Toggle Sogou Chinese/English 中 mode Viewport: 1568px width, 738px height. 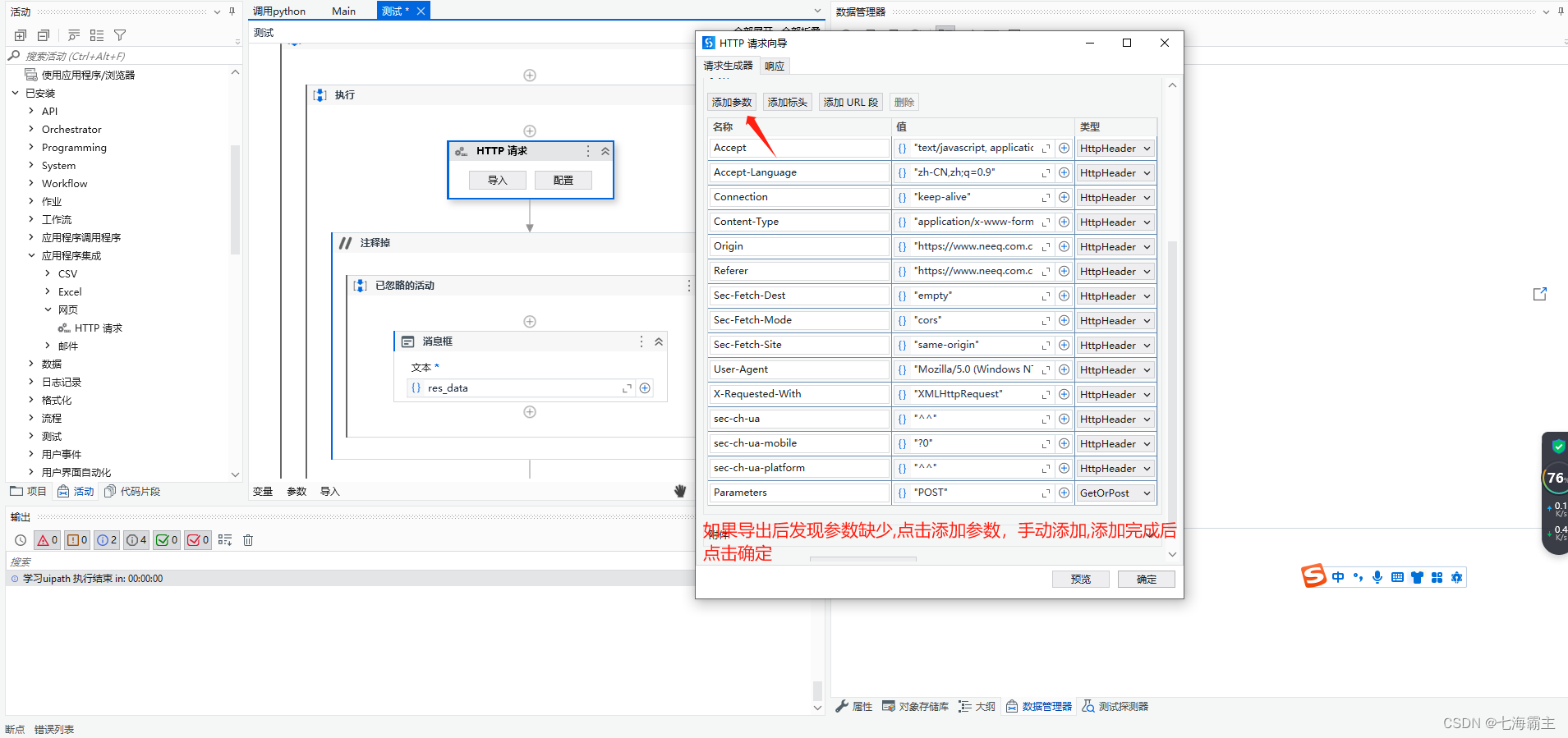(x=1338, y=577)
